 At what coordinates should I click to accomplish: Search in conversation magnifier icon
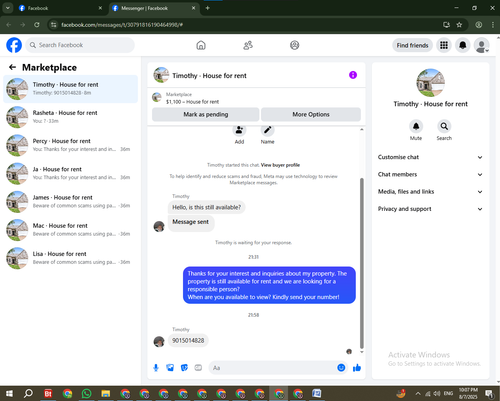coord(444,126)
